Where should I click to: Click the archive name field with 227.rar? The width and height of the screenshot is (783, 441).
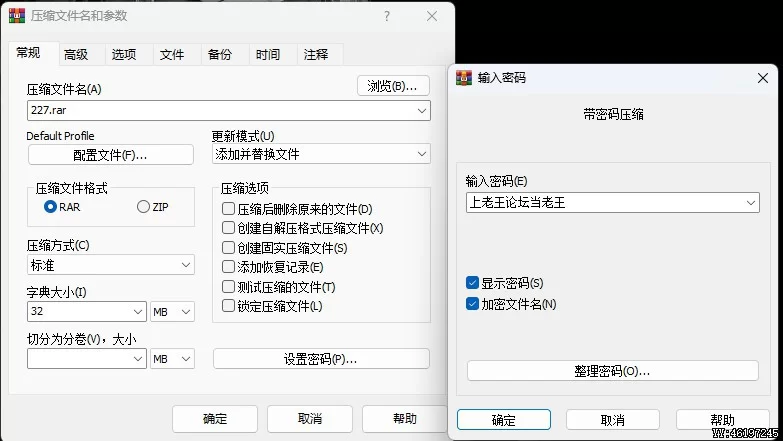tap(229, 110)
